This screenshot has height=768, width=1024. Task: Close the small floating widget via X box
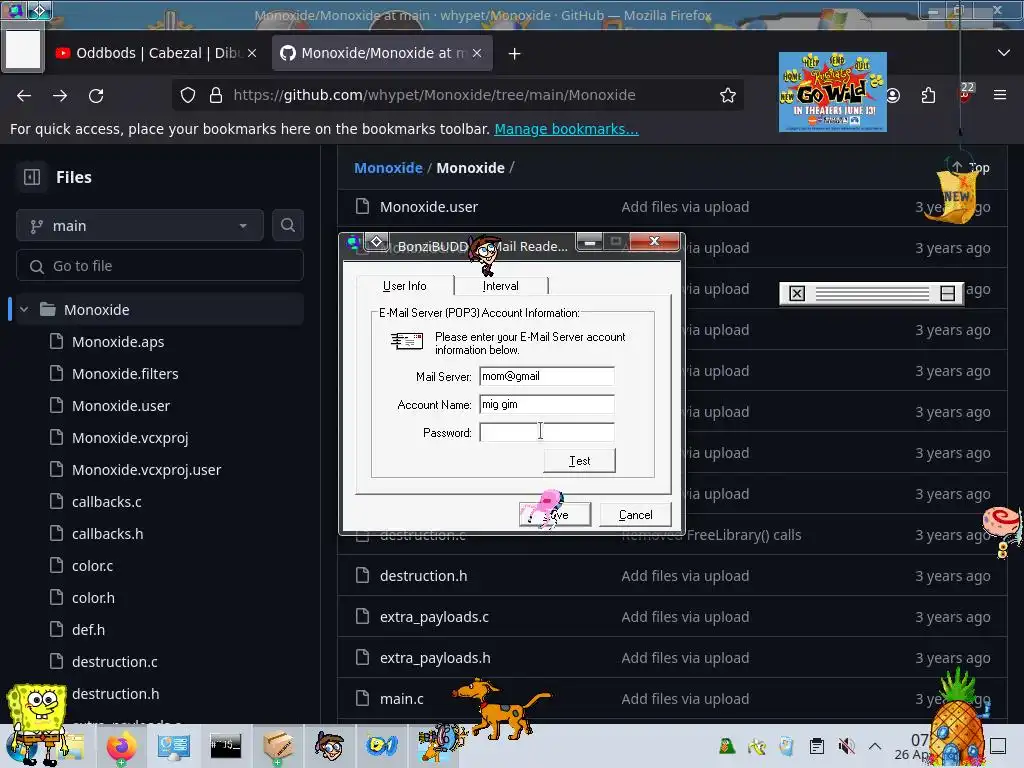coord(797,294)
